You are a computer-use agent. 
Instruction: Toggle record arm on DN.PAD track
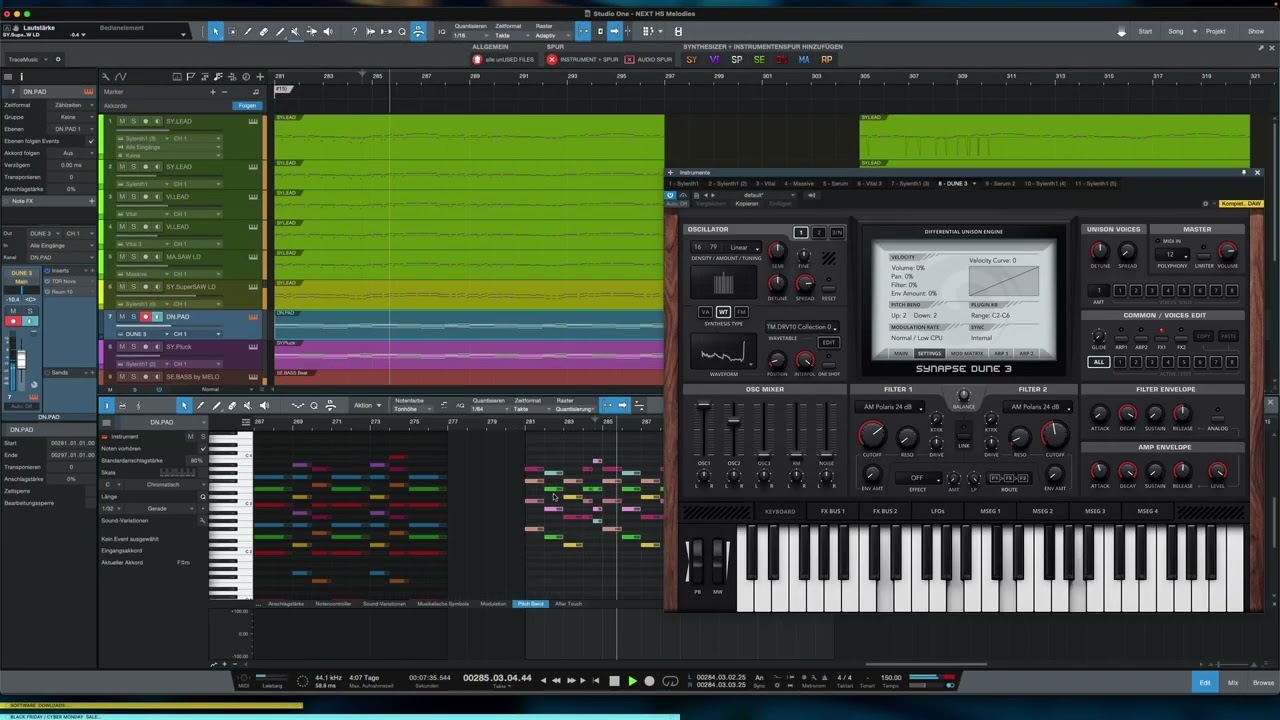144,317
